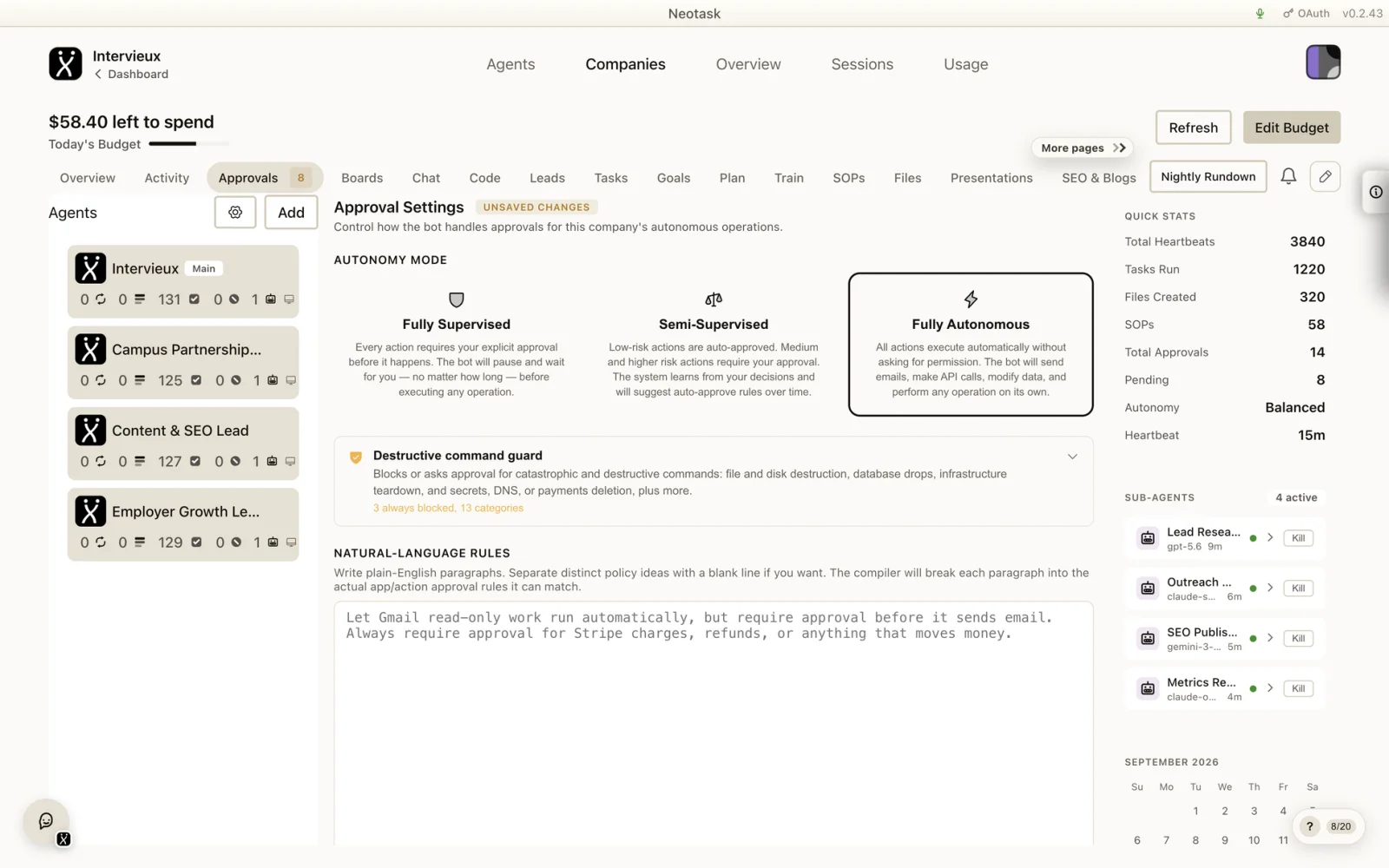Image resolution: width=1389 pixels, height=868 pixels.
Task: Open the info panel icon
Action: [1376, 192]
